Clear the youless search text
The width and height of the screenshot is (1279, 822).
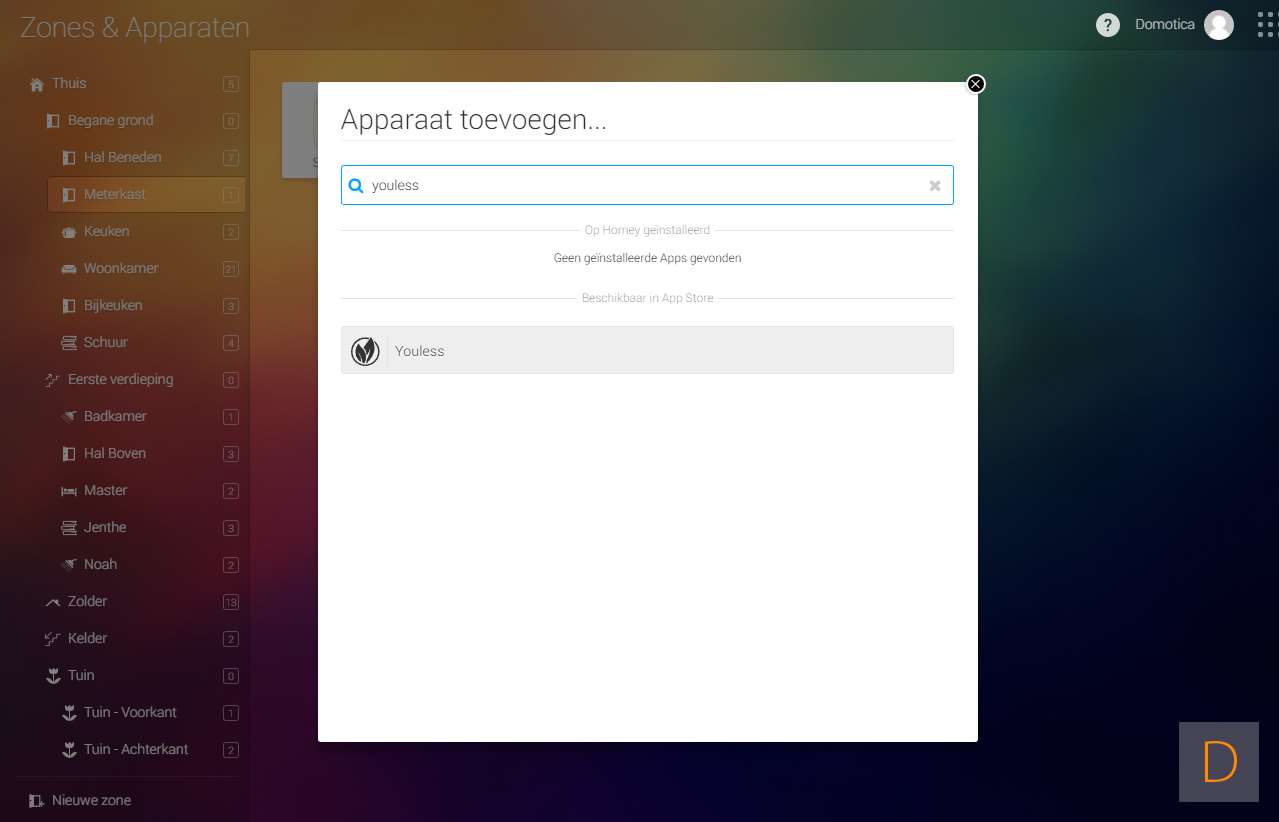935,186
